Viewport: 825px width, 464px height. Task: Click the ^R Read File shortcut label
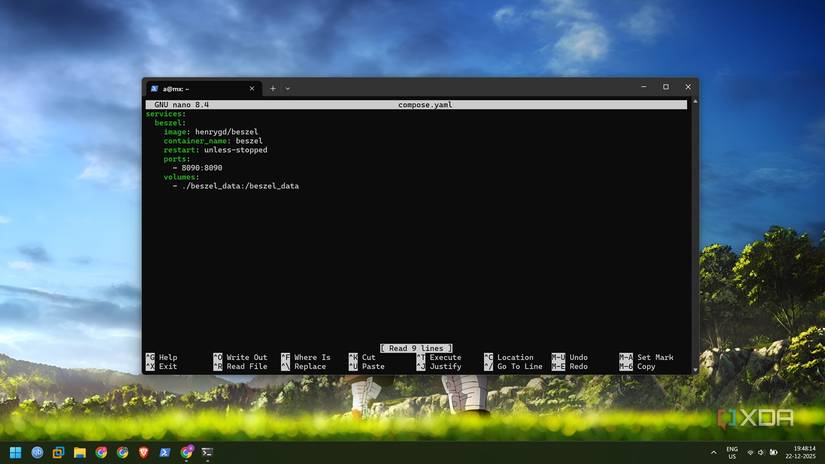click(x=240, y=366)
